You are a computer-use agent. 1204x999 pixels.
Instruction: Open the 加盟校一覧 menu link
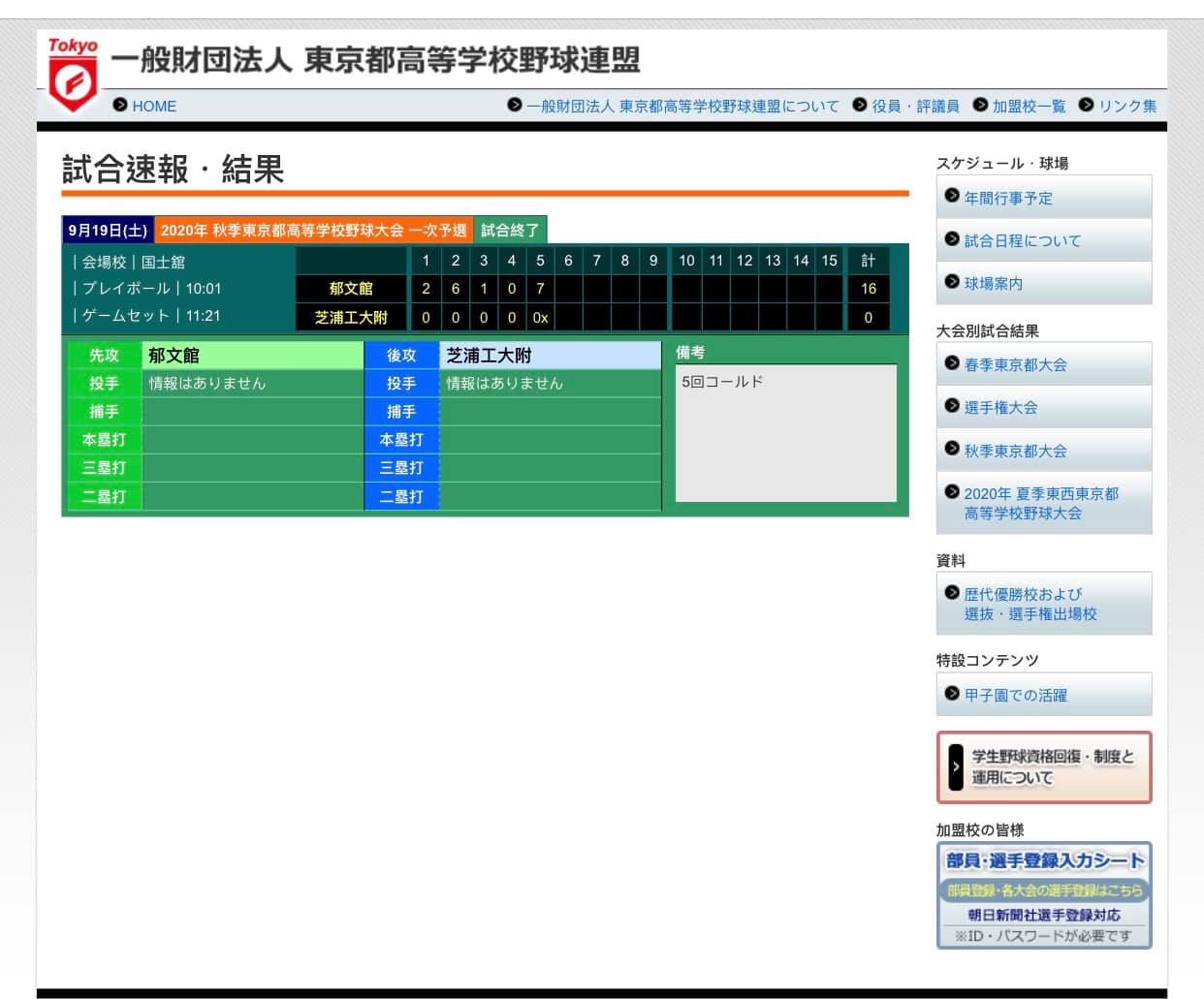pos(1029,106)
